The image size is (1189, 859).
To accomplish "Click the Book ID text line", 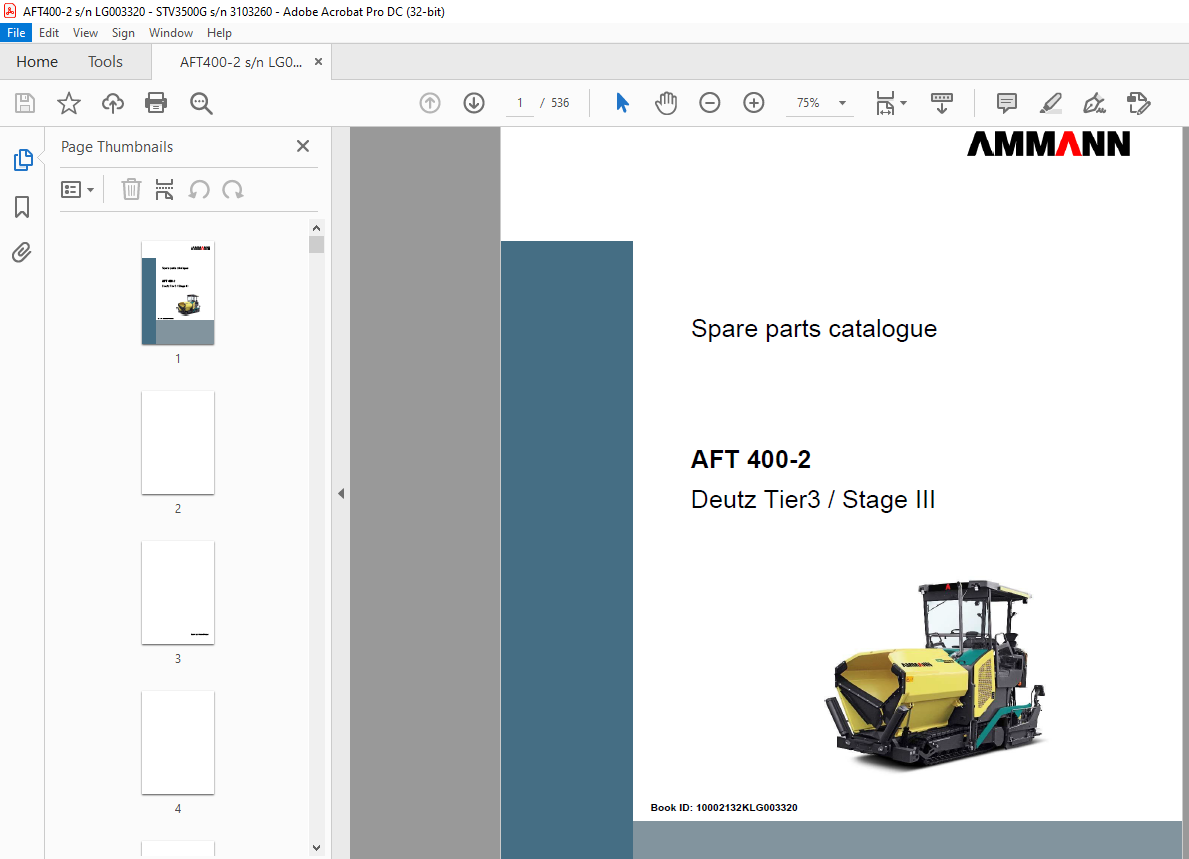I will pos(723,807).
